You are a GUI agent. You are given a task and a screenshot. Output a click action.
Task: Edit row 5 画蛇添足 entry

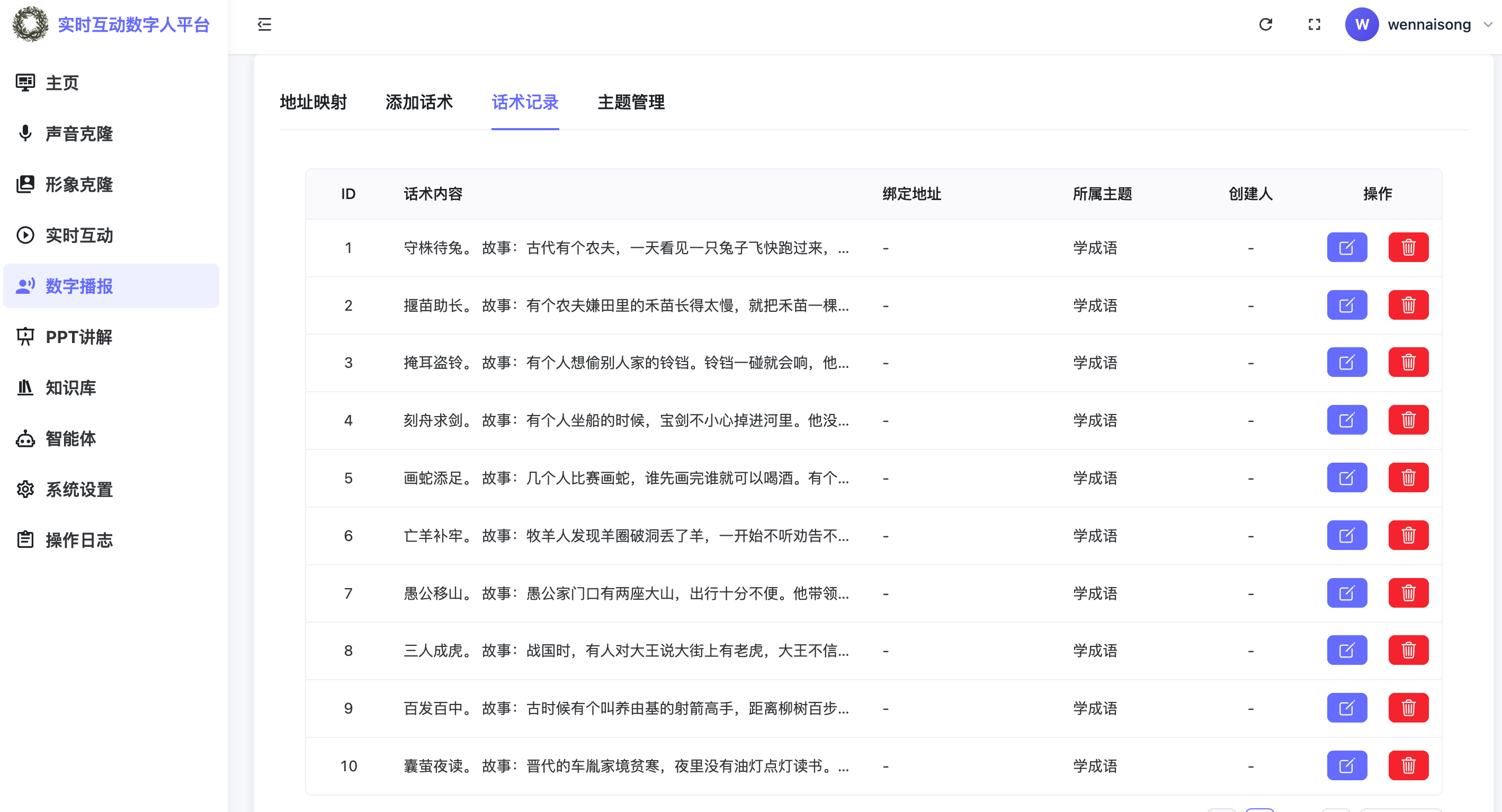[x=1347, y=477]
